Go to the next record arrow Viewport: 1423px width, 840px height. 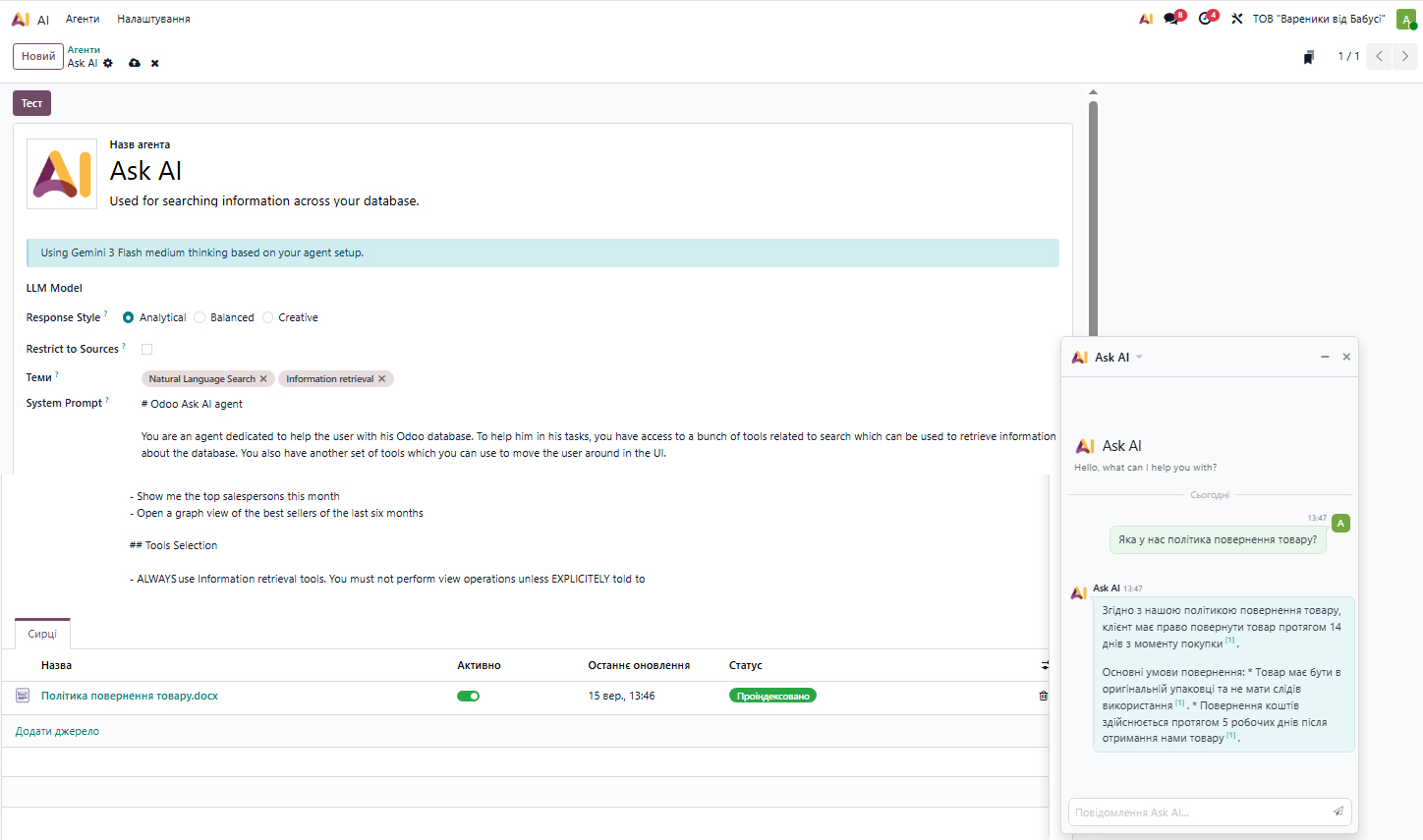click(1405, 56)
